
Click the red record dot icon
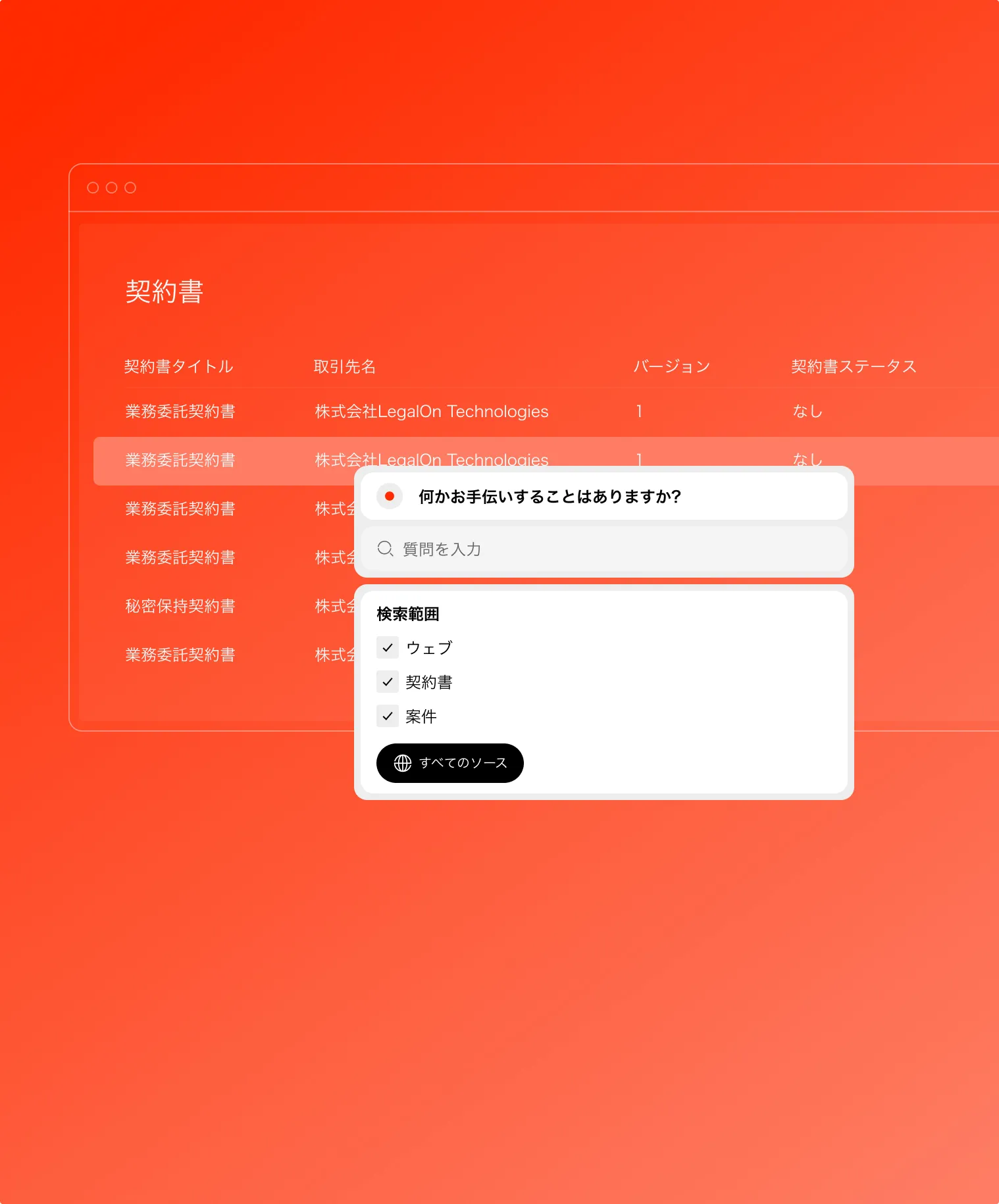[390, 496]
